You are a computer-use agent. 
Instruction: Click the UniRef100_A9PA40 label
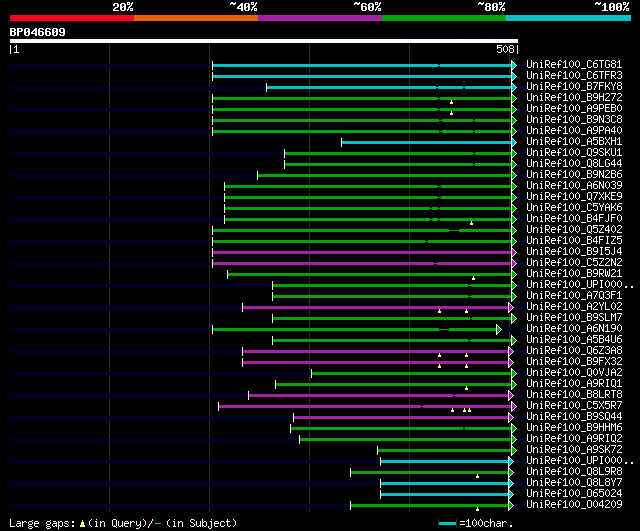tap(574, 131)
